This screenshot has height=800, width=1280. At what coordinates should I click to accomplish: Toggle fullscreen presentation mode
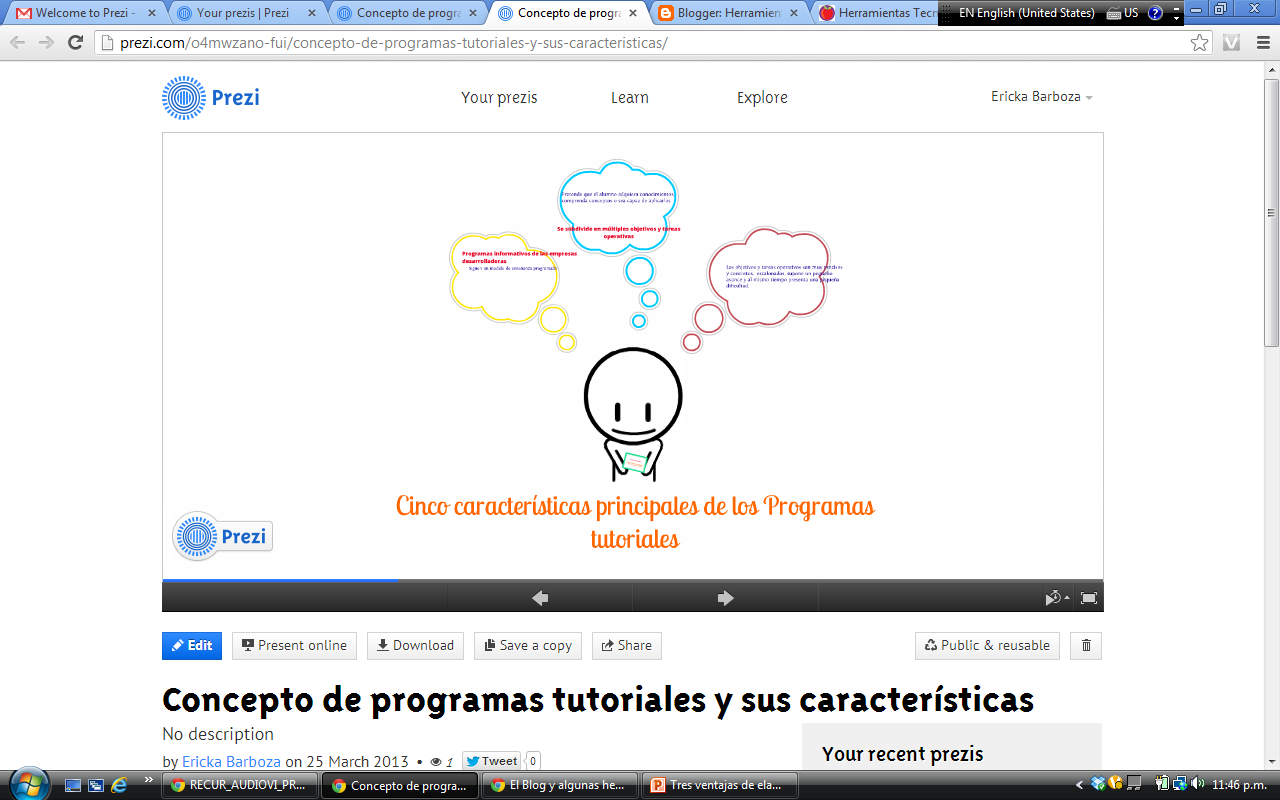[x=1088, y=596]
